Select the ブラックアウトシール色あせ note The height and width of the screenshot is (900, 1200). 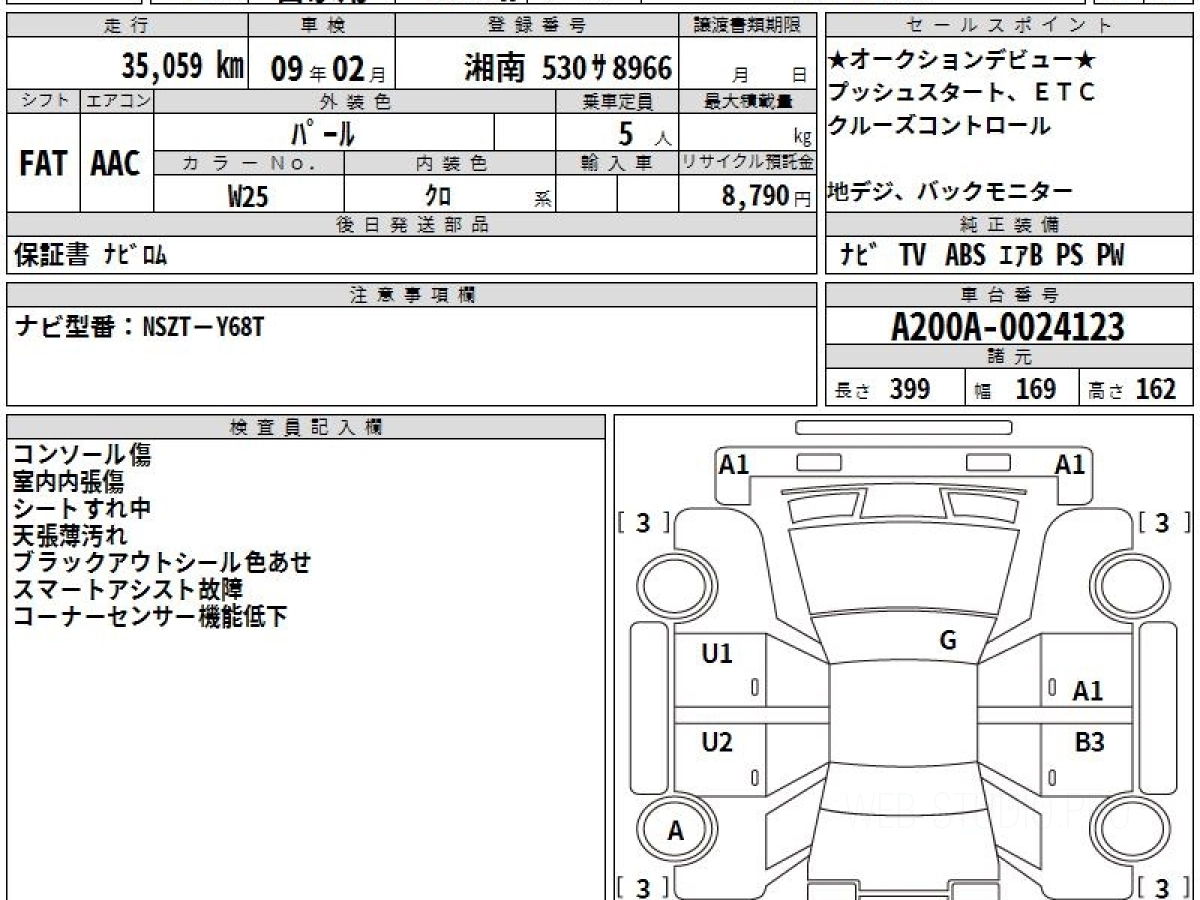click(x=162, y=562)
